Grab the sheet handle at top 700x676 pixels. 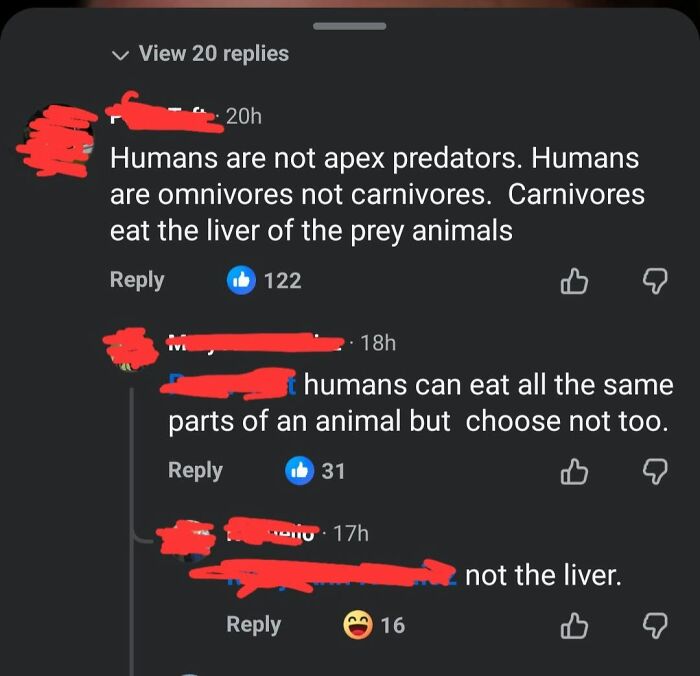[x=350, y=26]
